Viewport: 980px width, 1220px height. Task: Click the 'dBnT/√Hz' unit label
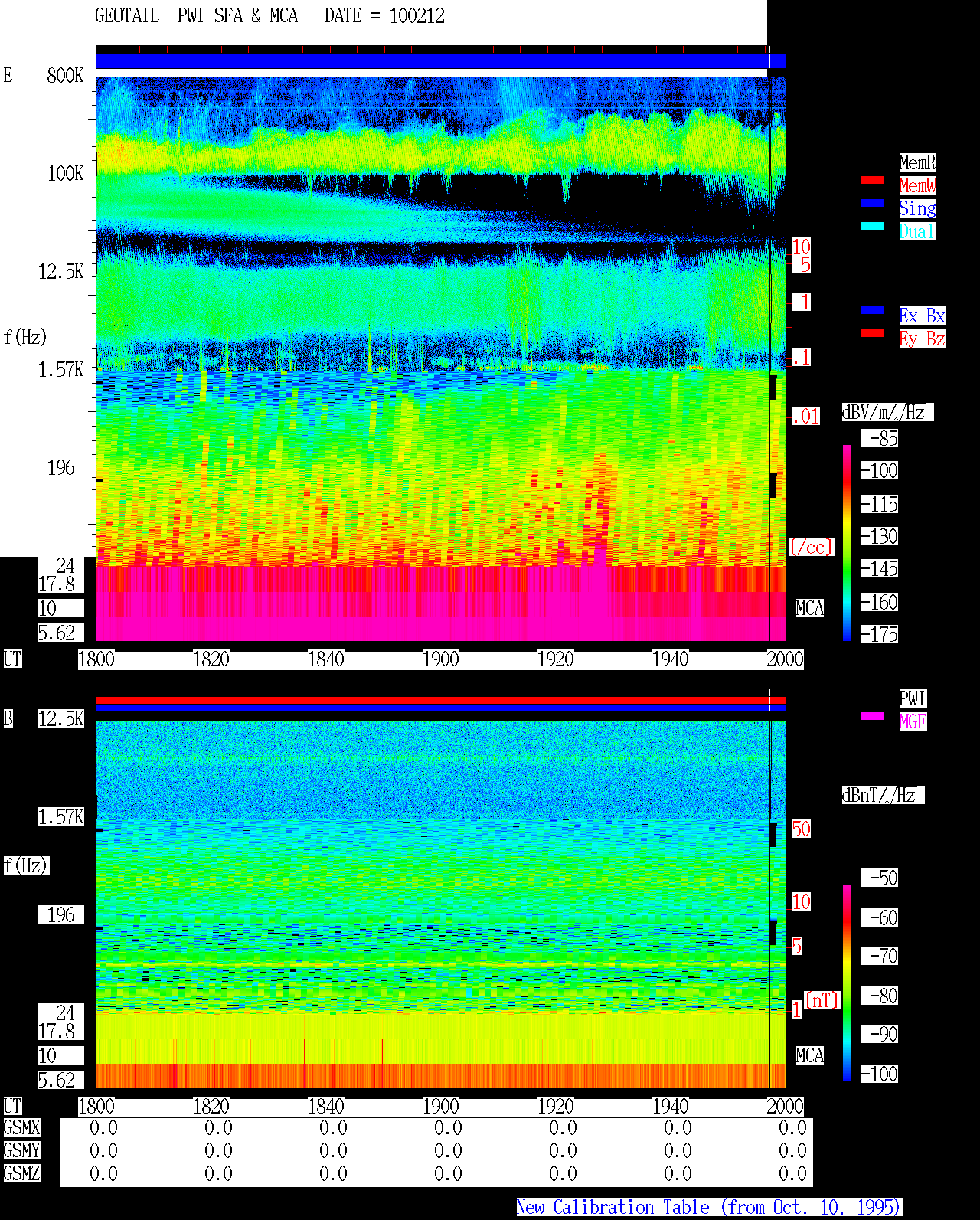click(x=883, y=795)
